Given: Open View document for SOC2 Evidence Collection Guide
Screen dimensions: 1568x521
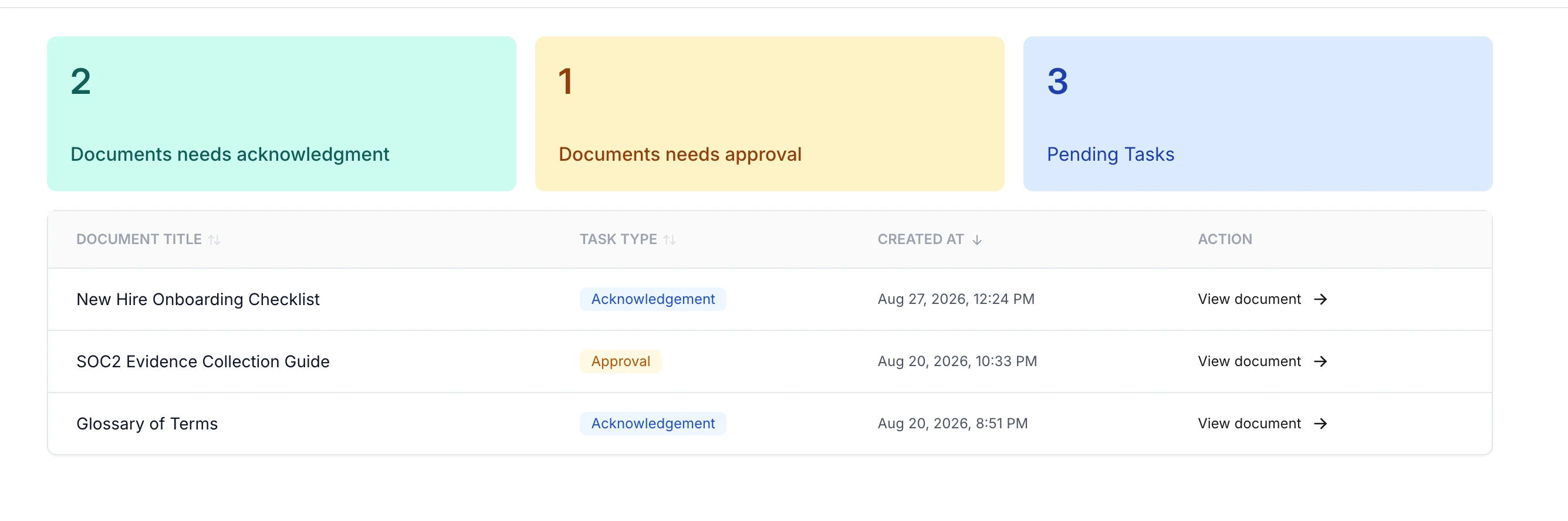Looking at the screenshot, I should click(x=1262, y=361).
